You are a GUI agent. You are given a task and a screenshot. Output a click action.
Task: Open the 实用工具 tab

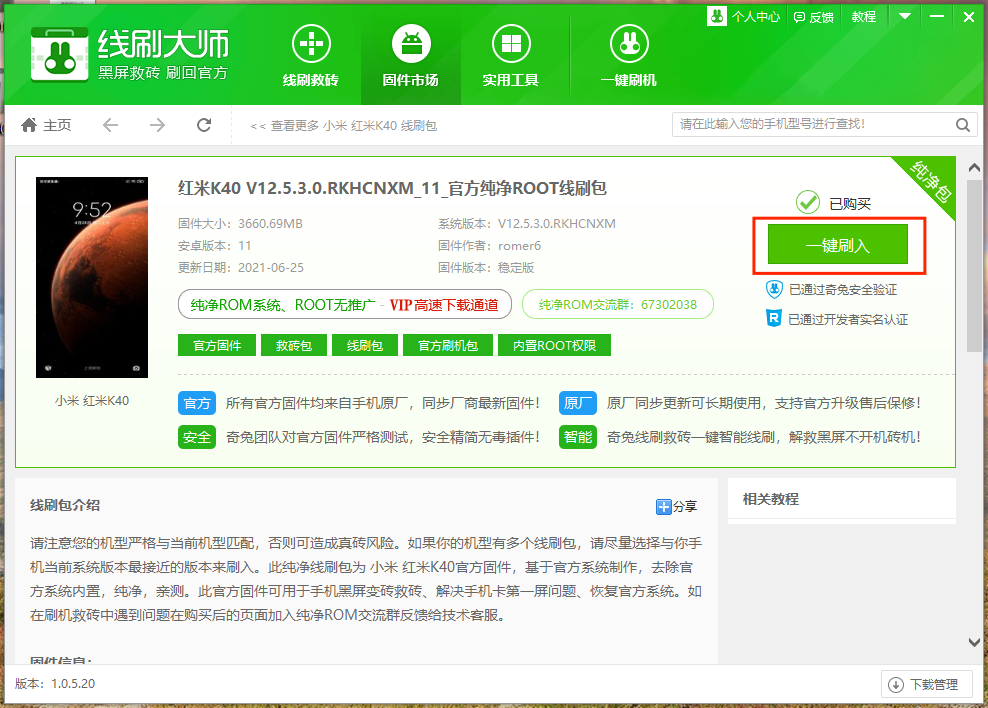pyautogui.click(x=510, y=56)
